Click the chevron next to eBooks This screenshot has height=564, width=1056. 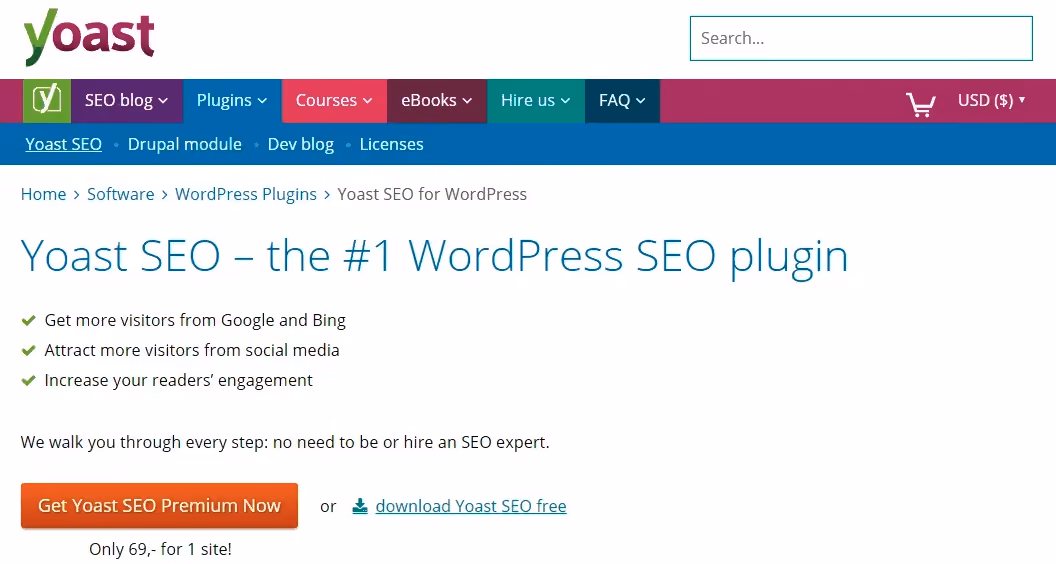pos(467,101)
